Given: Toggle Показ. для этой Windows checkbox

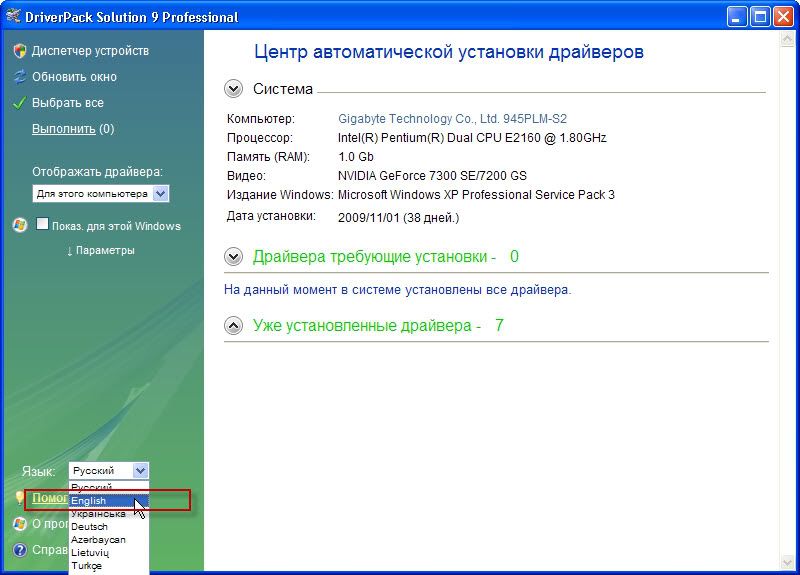Looking at the screenshot, I should pyautogui.click(x=42, y=224).
